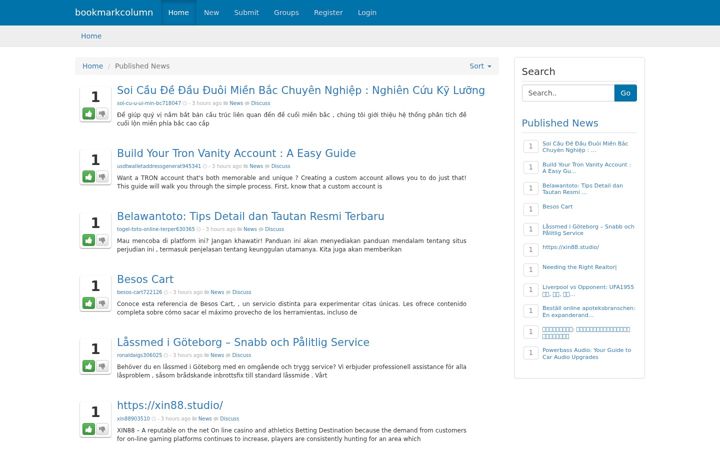Open the https://xin88.studio/ headline
This screenshot has width=720, height=450.
click(x=170, y=405)
